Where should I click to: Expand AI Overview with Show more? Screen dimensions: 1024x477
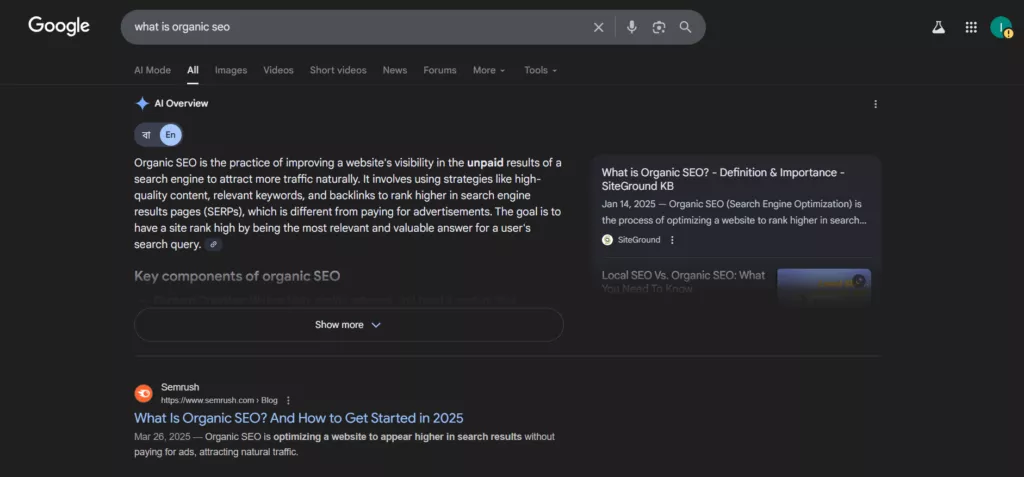click(x=349, y=325)
